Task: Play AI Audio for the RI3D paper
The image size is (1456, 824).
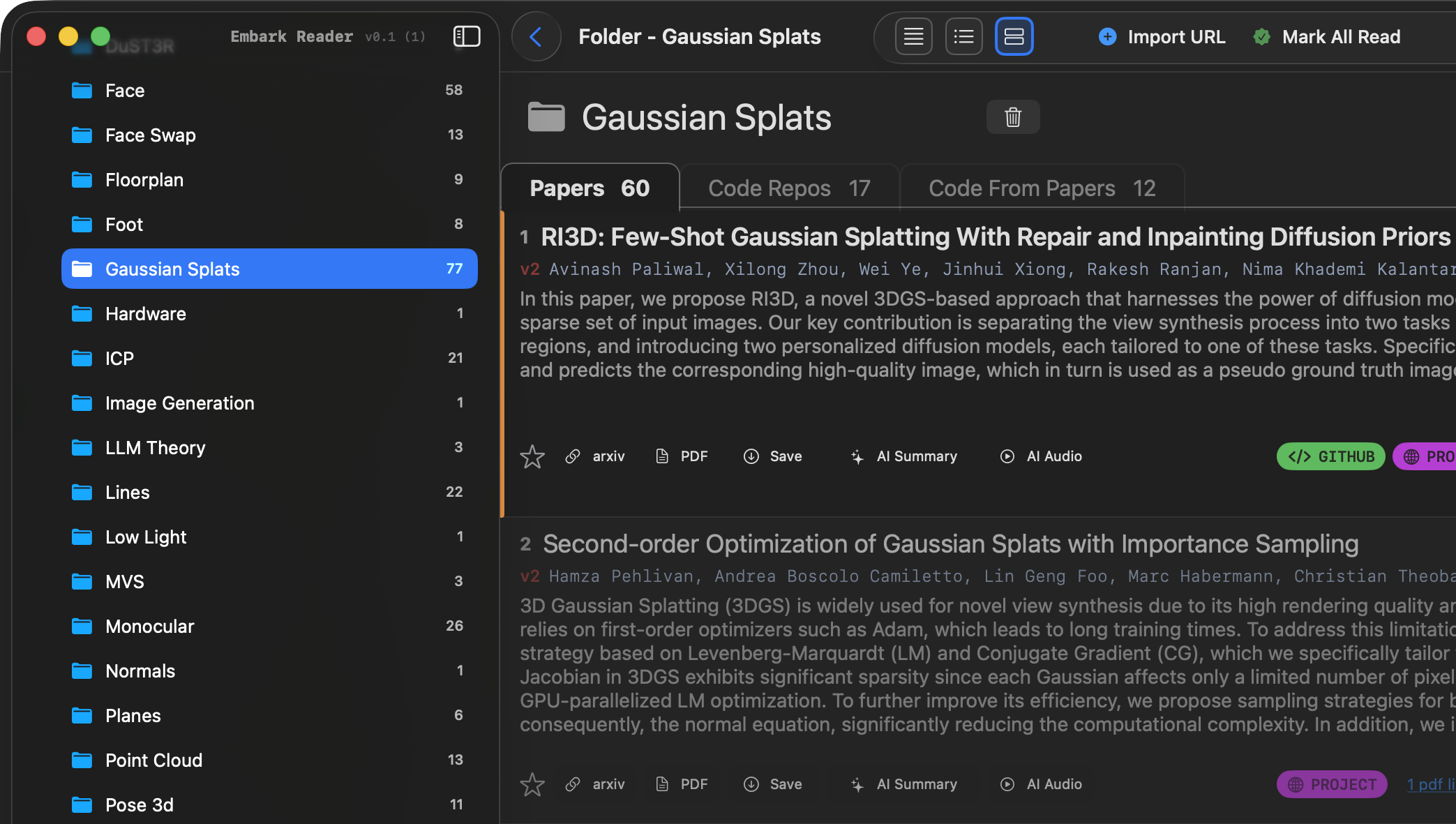Action: 1041,456
